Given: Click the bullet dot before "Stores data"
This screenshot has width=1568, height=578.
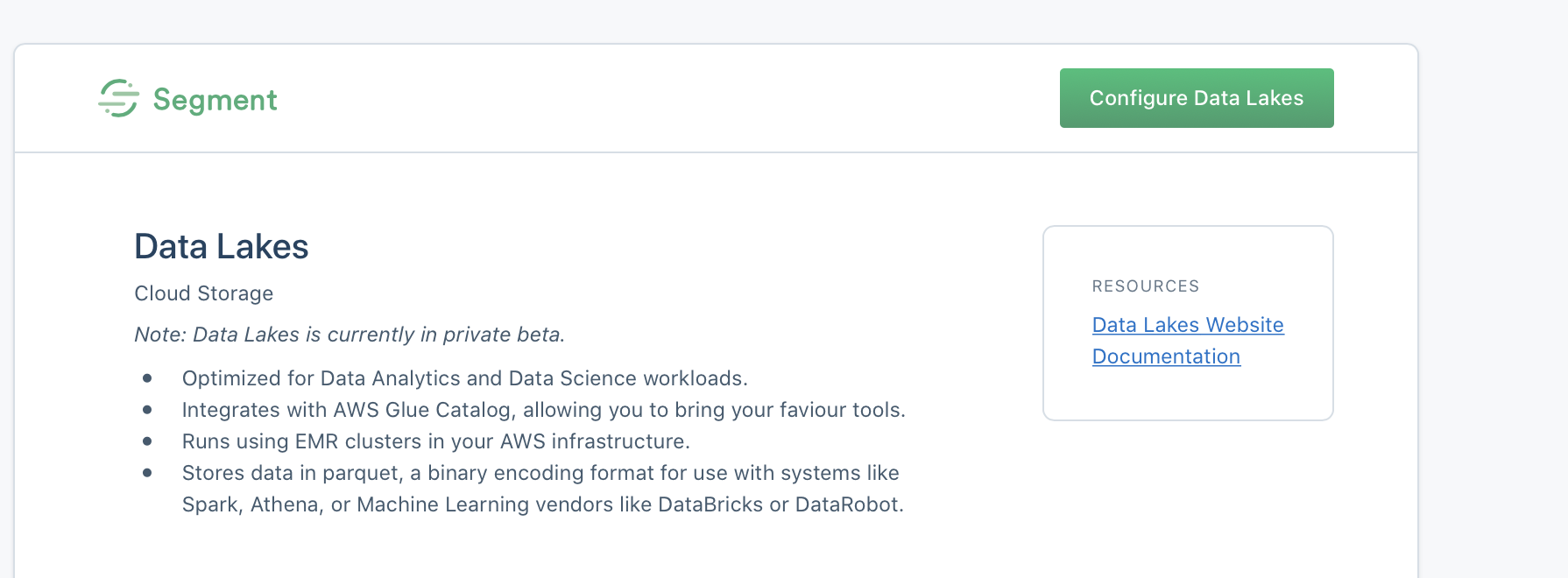Looking at the screenshot, I should coord(147,473).
